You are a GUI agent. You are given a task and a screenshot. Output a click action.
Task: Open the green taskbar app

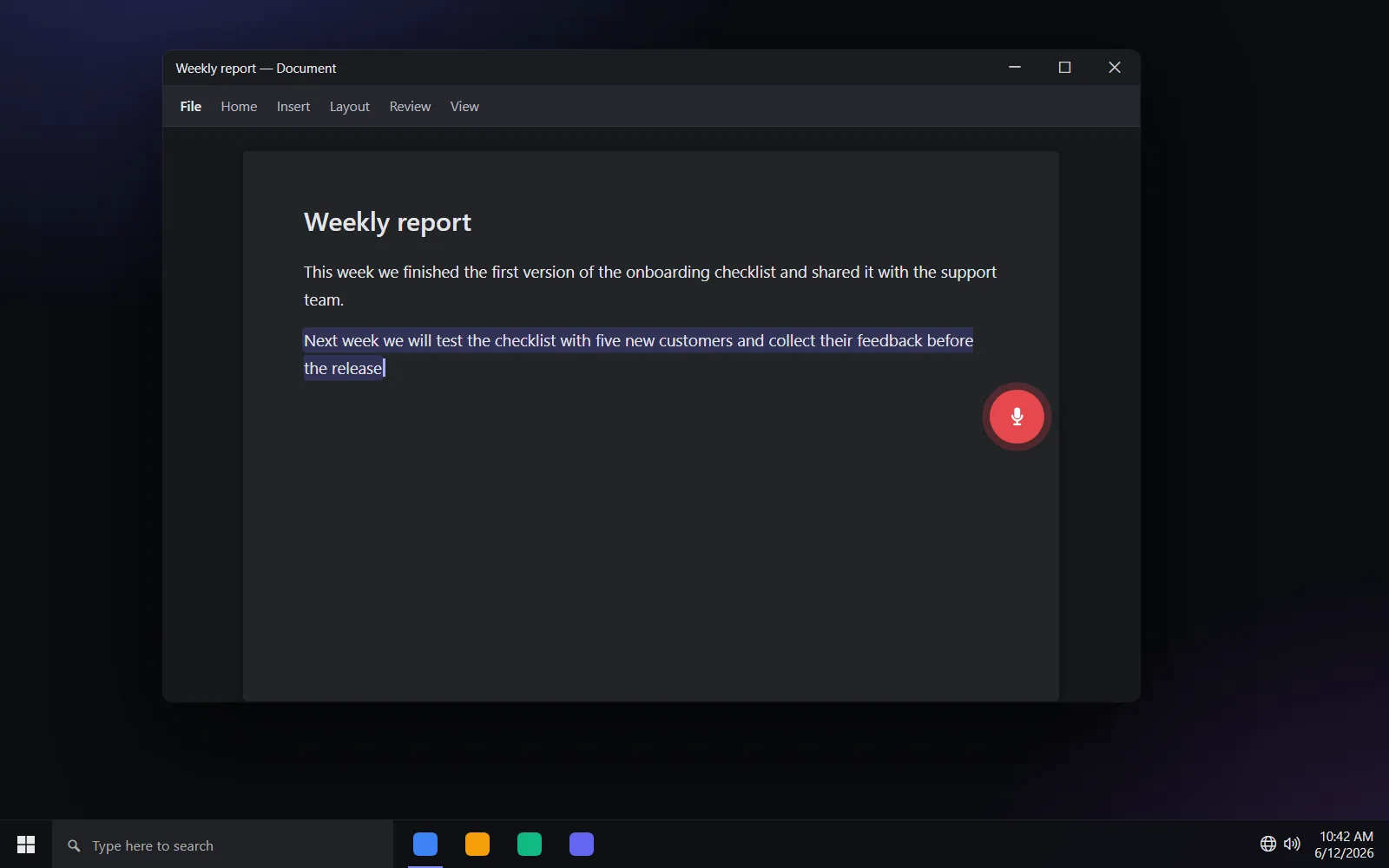(x=530, y=845)
